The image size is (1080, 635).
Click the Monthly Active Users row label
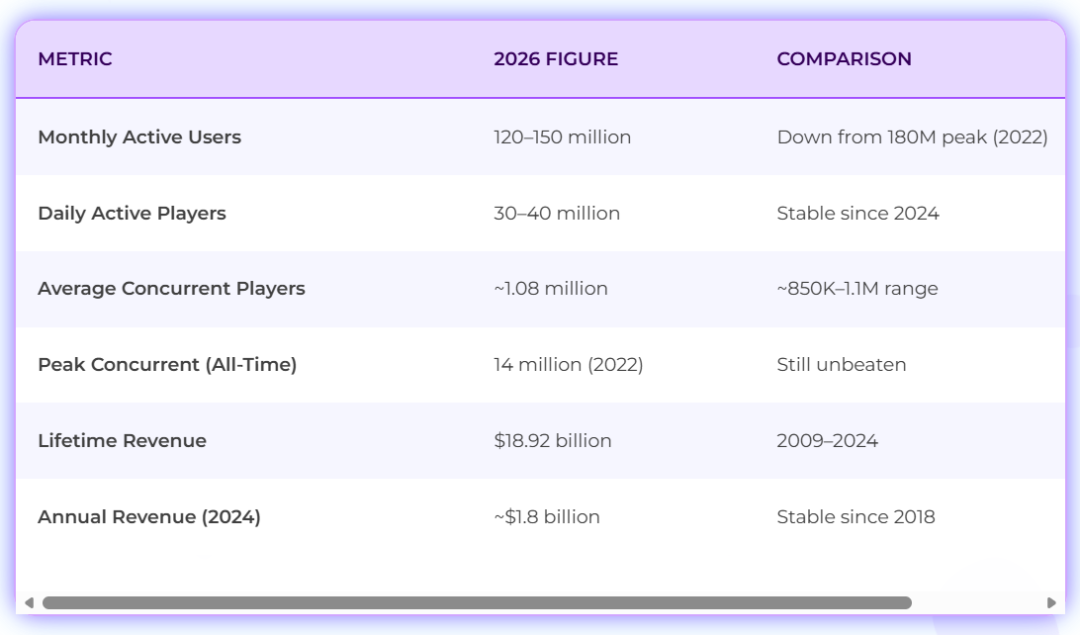pyautogui.click(x=140, y=137)
